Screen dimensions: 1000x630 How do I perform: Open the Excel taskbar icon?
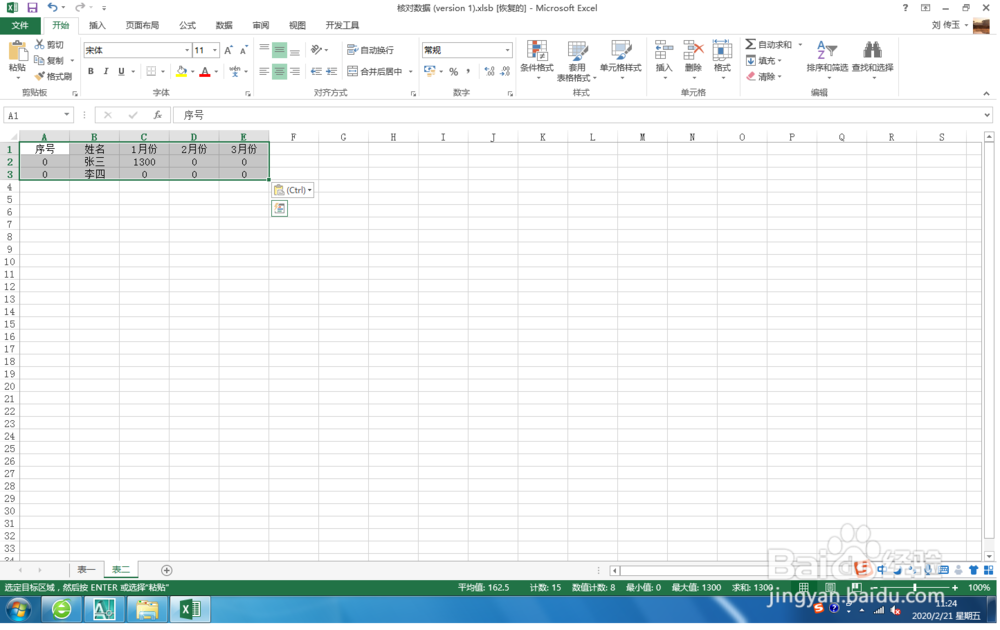pyautogui.click(x=189, y=610)
